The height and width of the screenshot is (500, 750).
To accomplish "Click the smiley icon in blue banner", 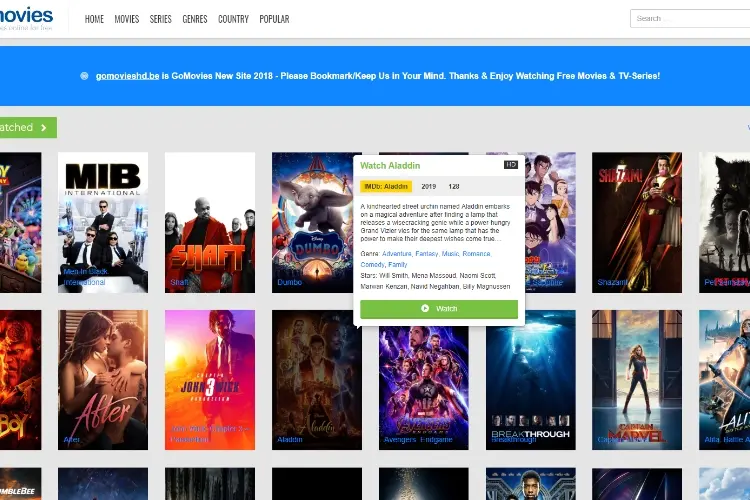I will pyautogui.click(x=84, y=76).
